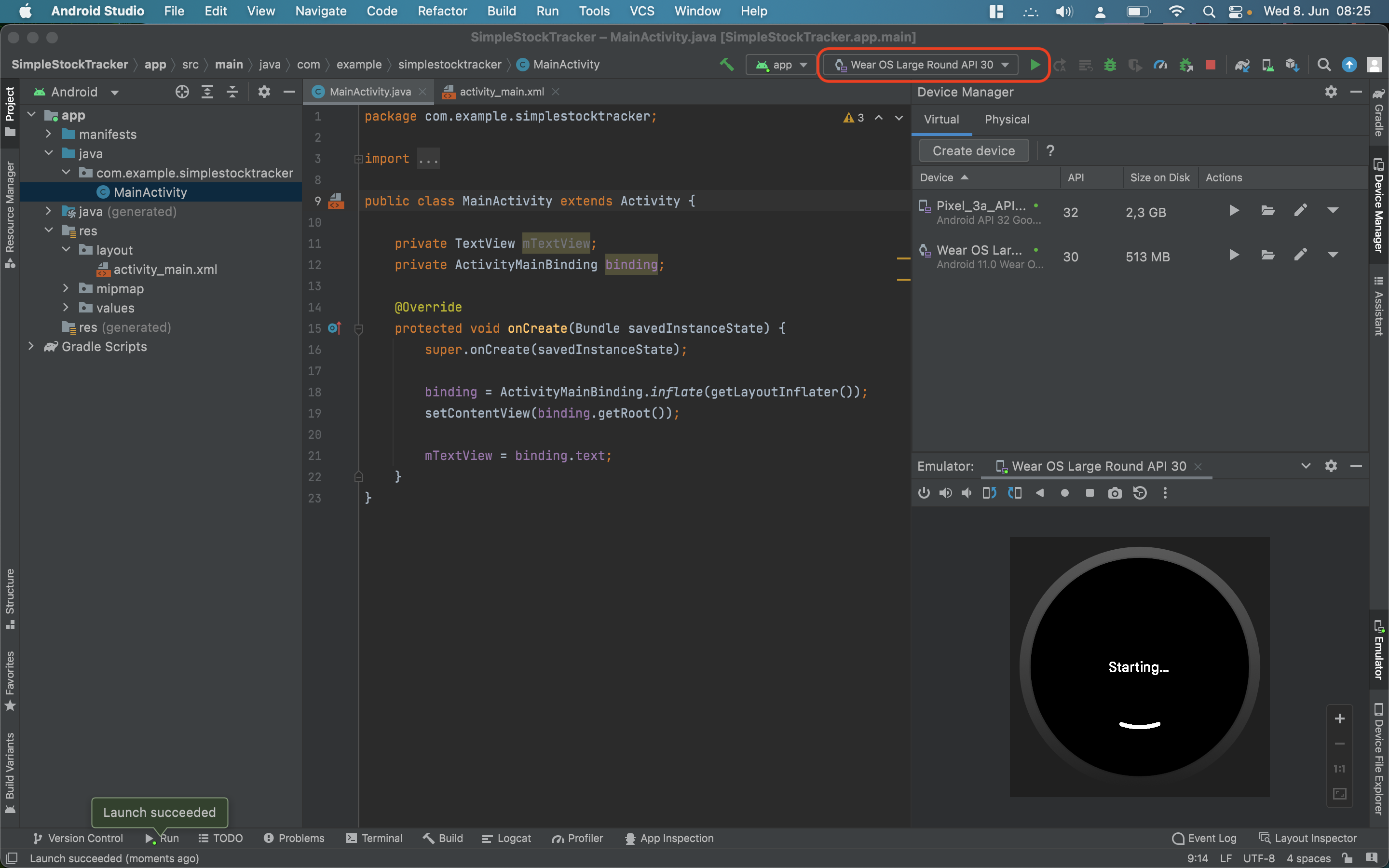
Task: Switch to Physical devices tab
Action: point(1007,120)
